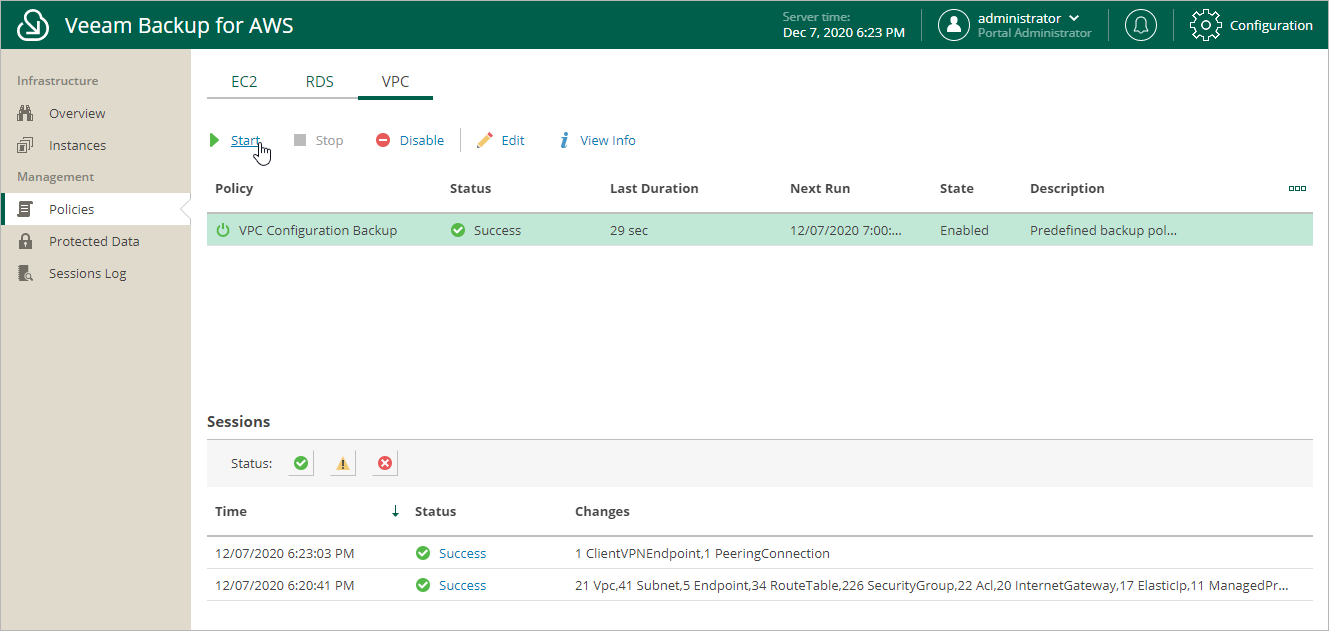Open Instances in the sidebar
The height and width of the screenshot is (631, 1329).
pyautogui.click(x=77, y=146)
